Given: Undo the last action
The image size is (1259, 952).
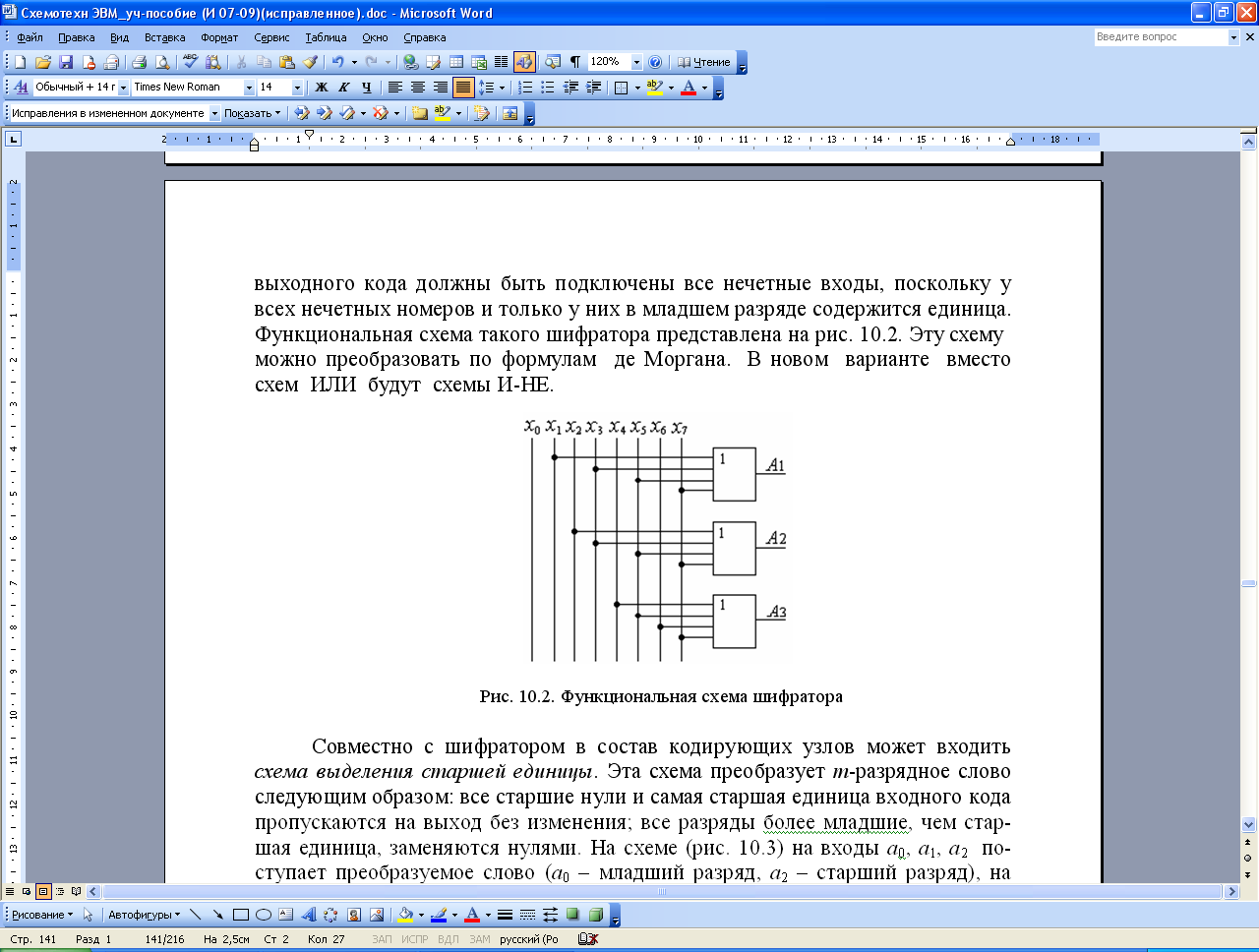Looking at the screenshot, I should pyautogui.click(x=337, y=62).
